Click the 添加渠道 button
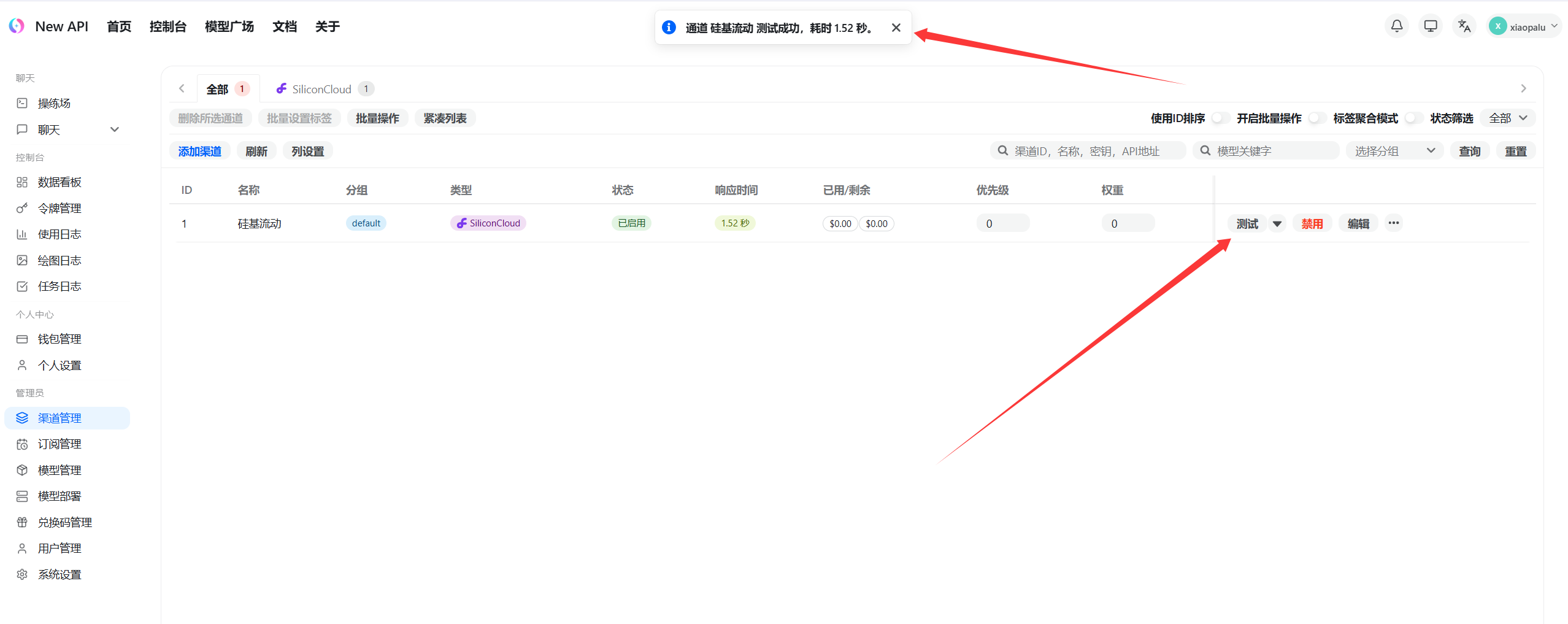Image resolution: width=1568 pixels, height=624 pixels. pyautogui.click(x=199, y=151)
